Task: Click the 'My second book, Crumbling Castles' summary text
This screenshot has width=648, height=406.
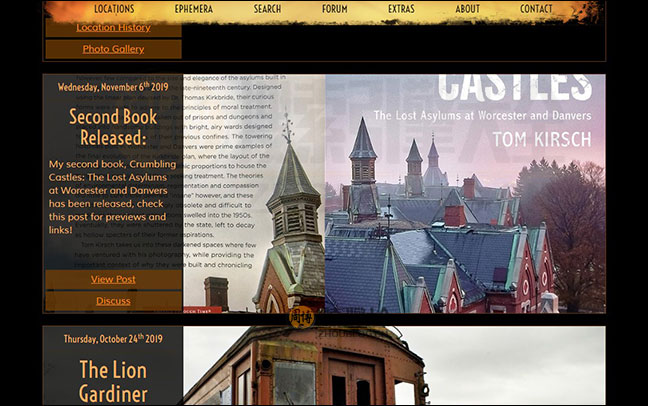Action: point(112,197)
